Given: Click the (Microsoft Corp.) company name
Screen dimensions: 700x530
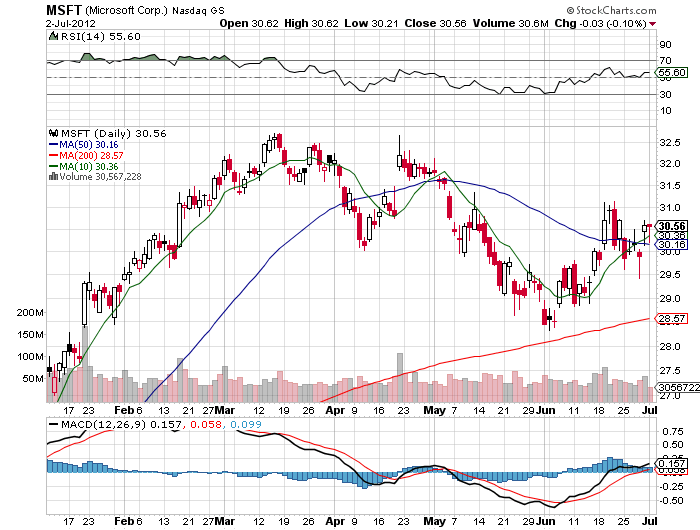Looking at the screenshot, I should [126, 10].
